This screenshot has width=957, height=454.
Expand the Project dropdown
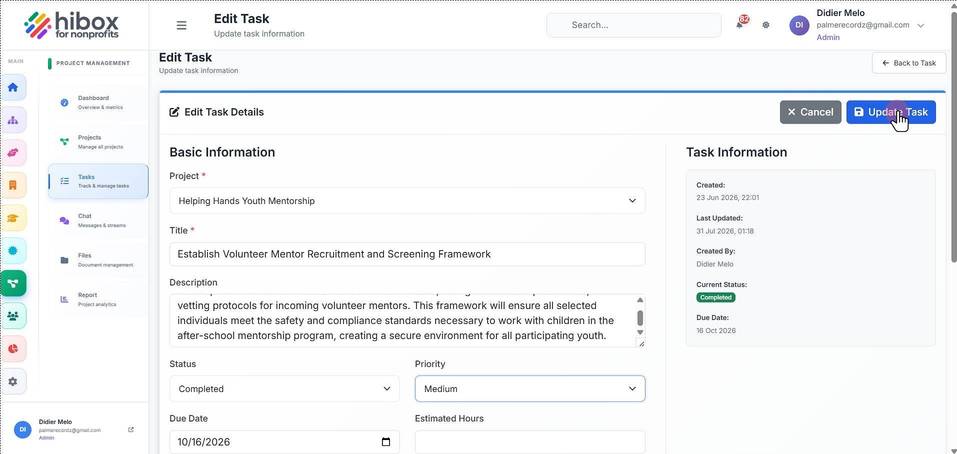[407, 201]
